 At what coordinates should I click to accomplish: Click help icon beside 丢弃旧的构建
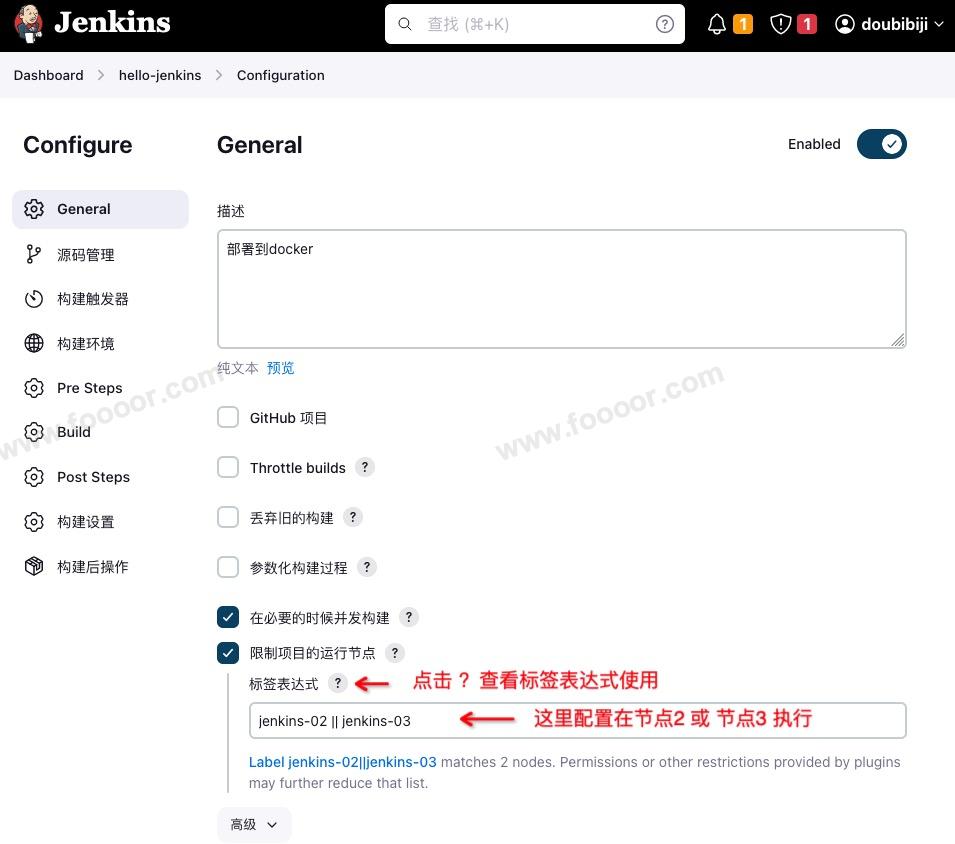352,517
